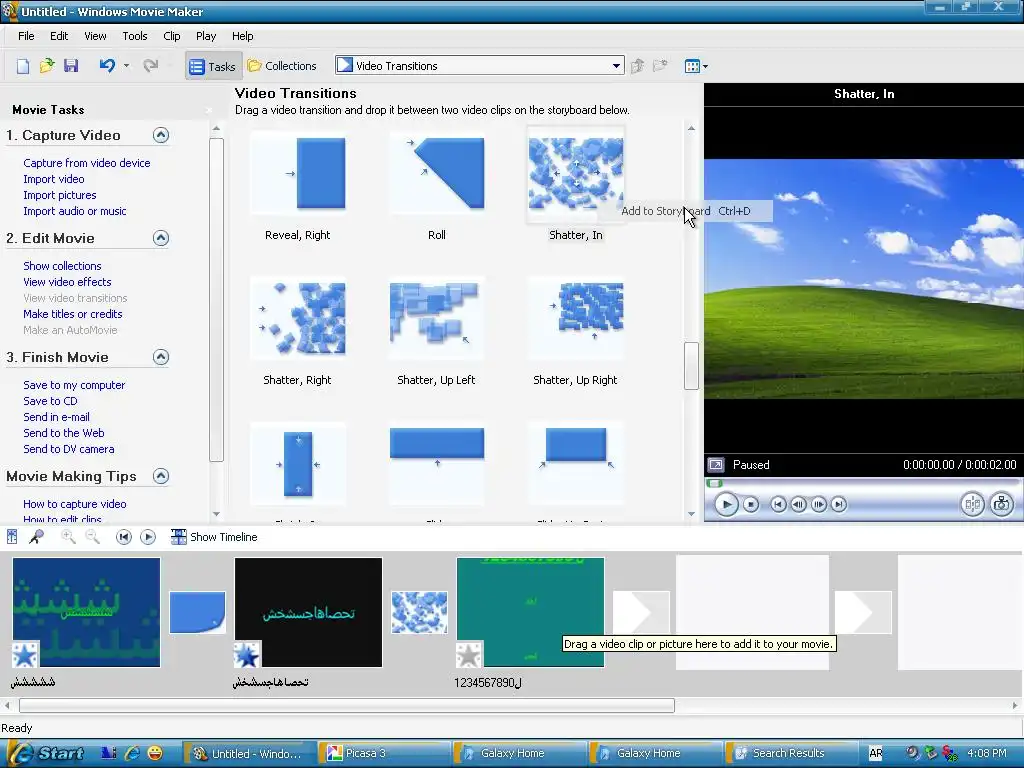Open the View menu
The image size is (1024, 768).
pyautogui.click(x=95, y=36)
